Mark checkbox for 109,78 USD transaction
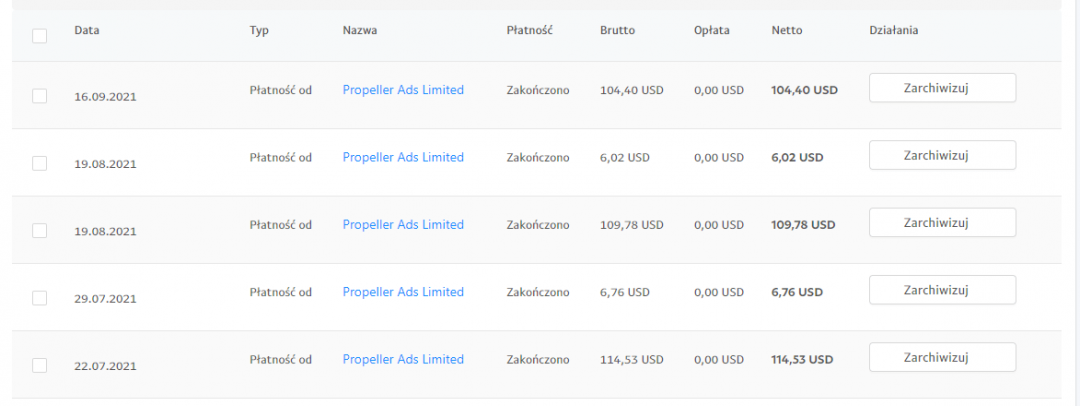The height and width of the screenshot is (406, 1080). [x=39, y=230]
